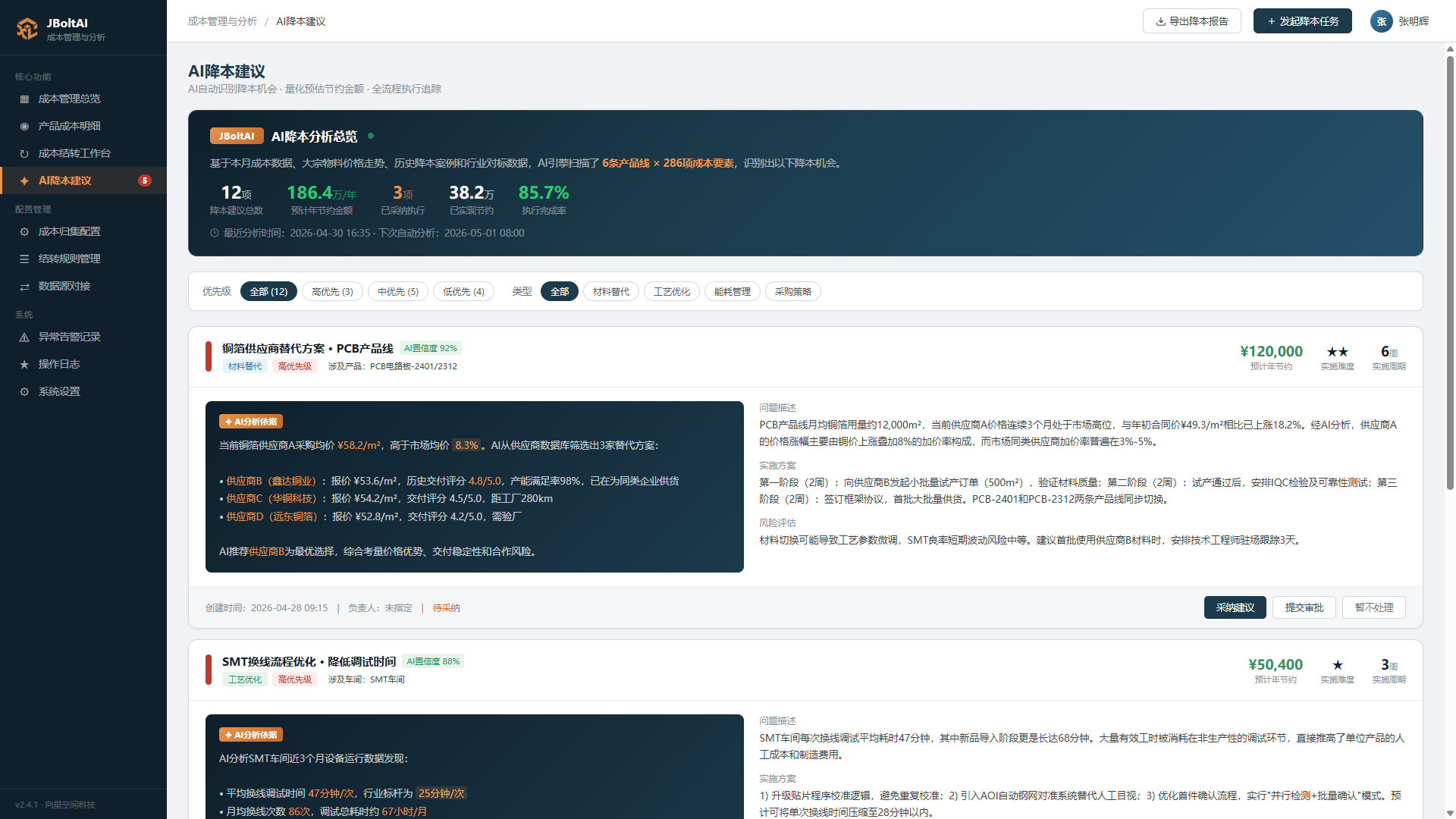Open 成本结转工作台 refresh icon
Viewport: 1456px width, 819px height.
click(x=24, y=154)
